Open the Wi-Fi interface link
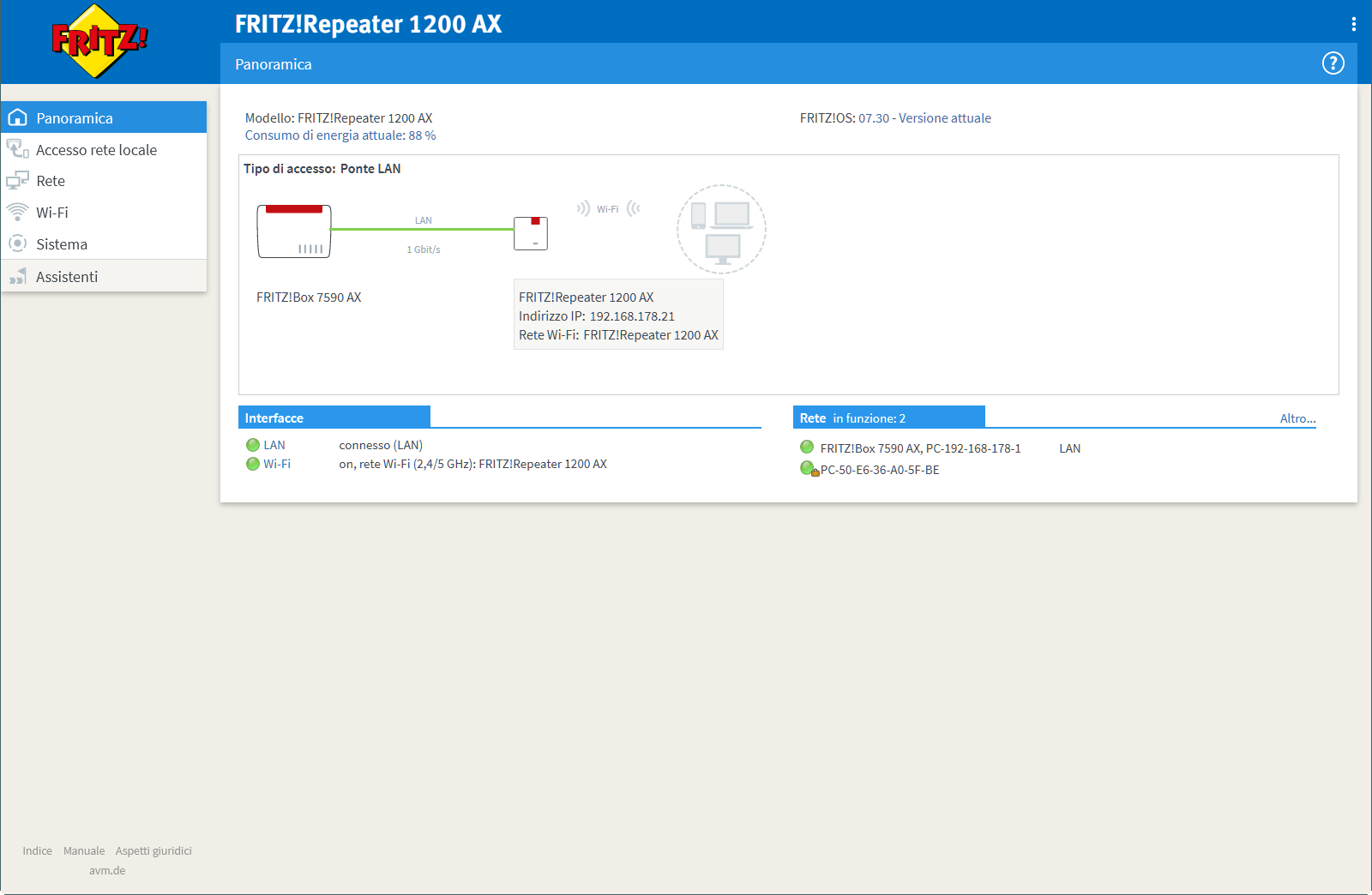The height and width of the screenshot is (895, 1372). pos(277,464)
